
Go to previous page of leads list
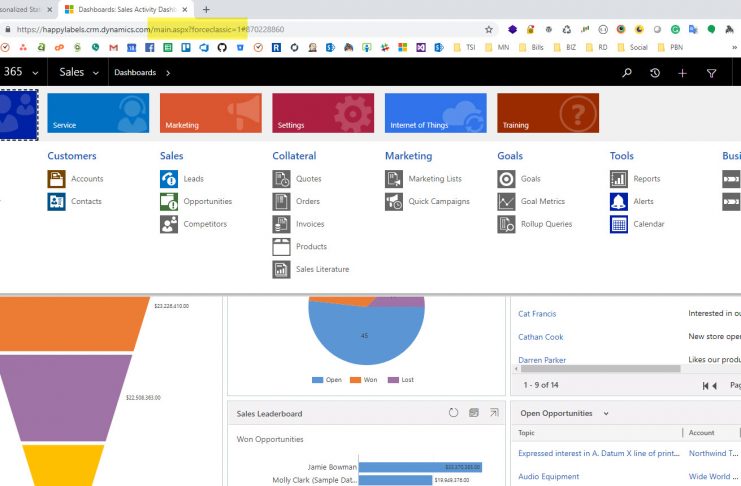click(x=715, y=386)
